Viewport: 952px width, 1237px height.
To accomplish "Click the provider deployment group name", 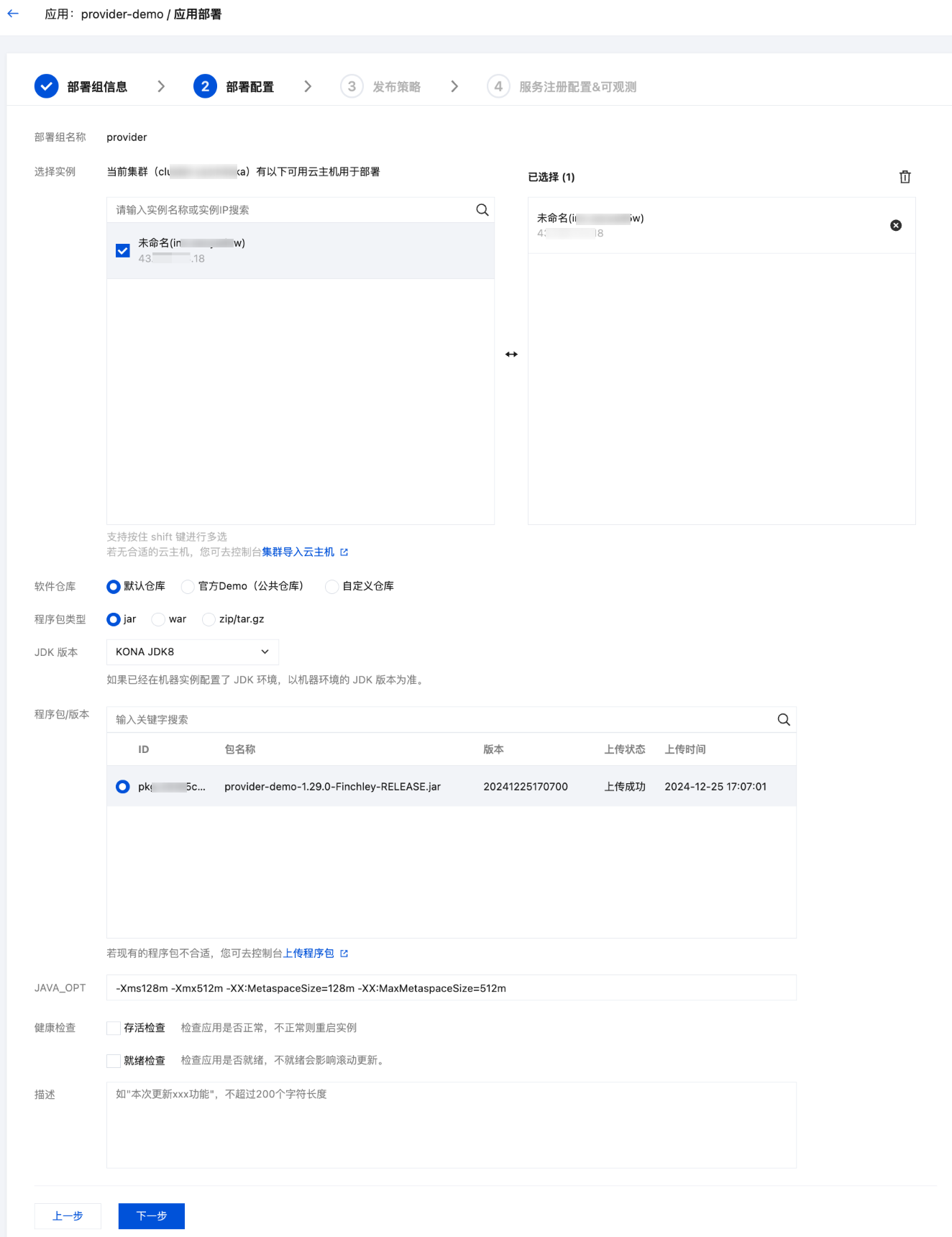I will coord(127,137).
